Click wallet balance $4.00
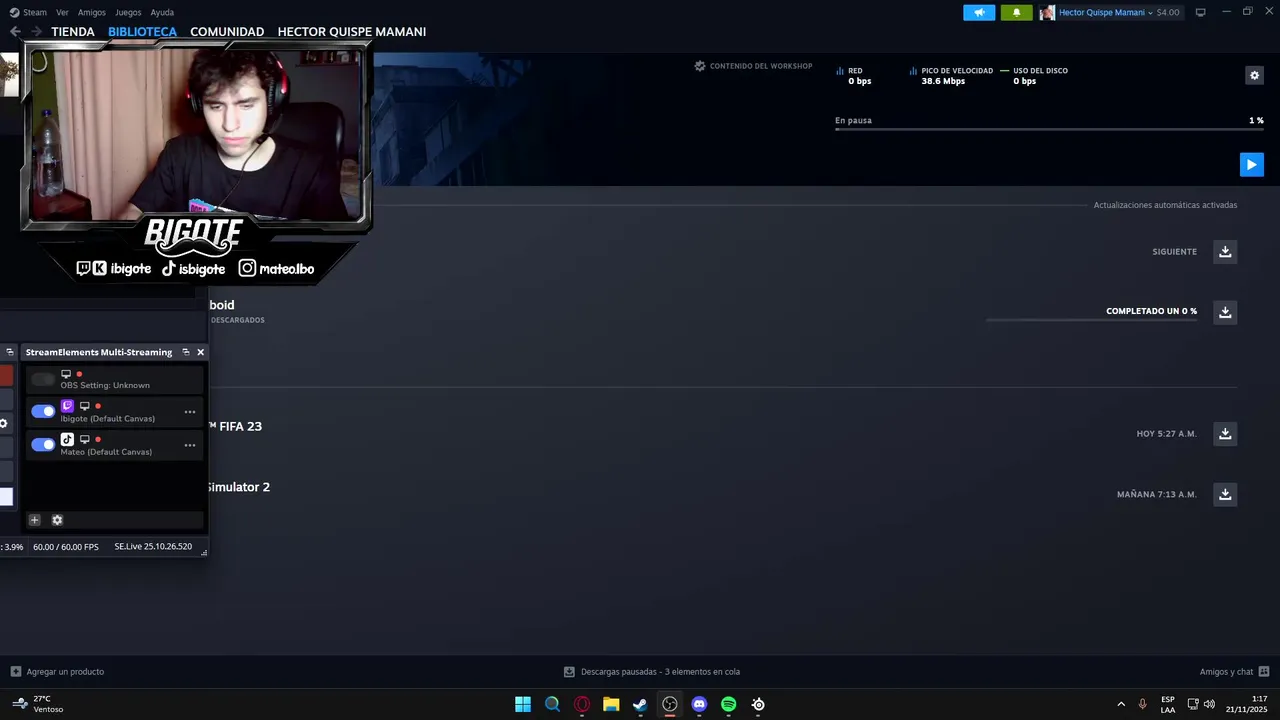 click(1168, 12)
